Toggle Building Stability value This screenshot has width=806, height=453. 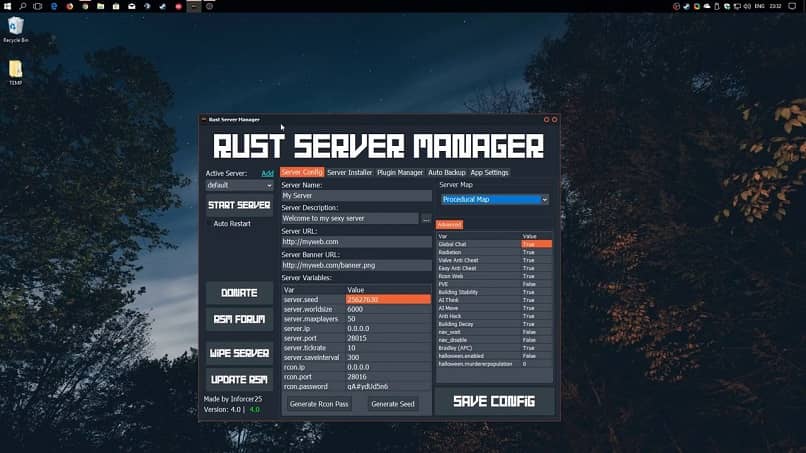[536, 292]
